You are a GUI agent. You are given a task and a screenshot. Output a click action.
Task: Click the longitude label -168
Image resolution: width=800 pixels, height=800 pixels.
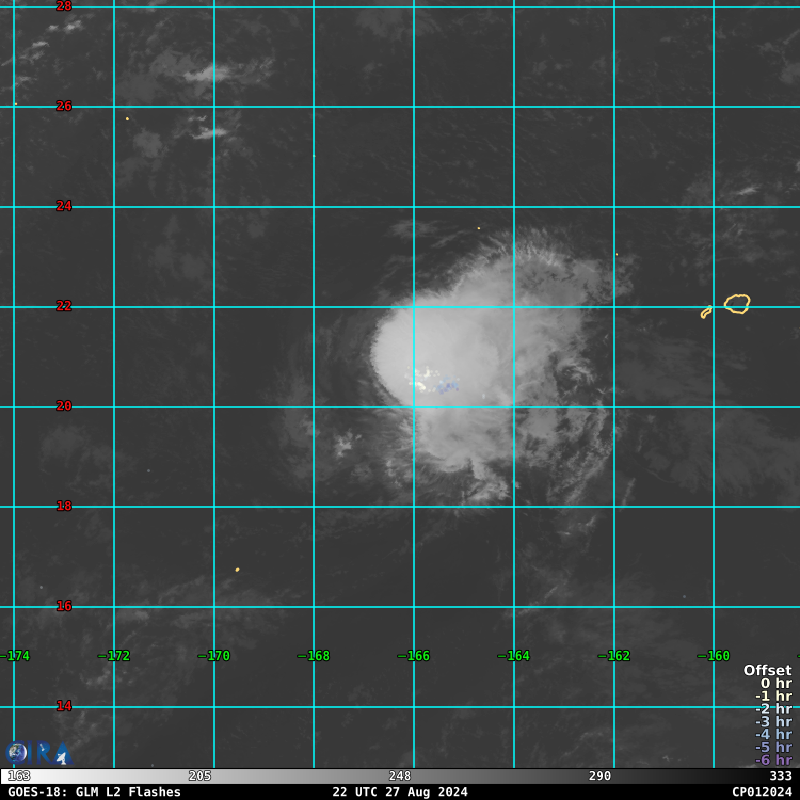(x=314, y=656)
